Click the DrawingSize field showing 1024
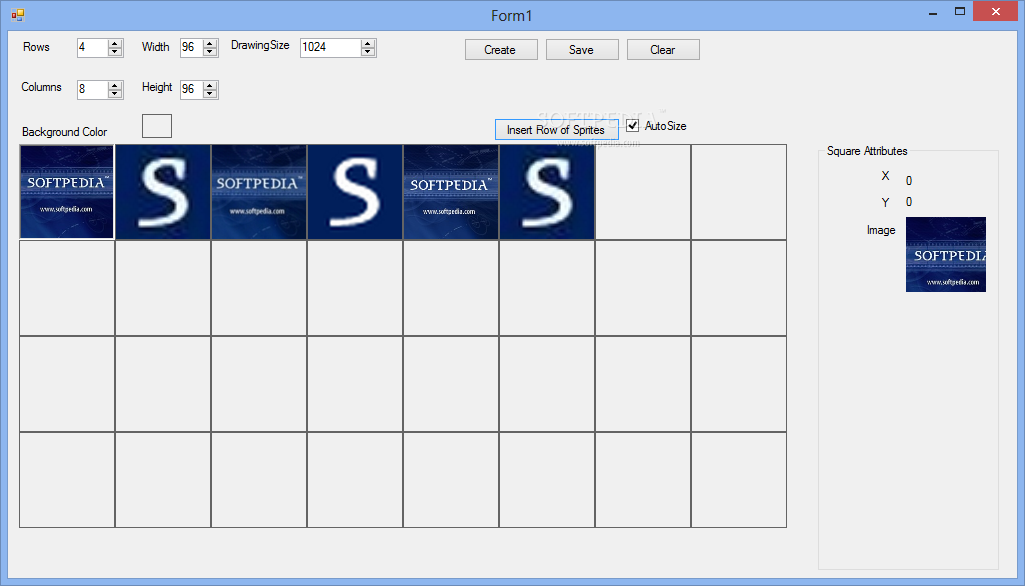Viewport: 1025px width, 586px height. (330, 48)
